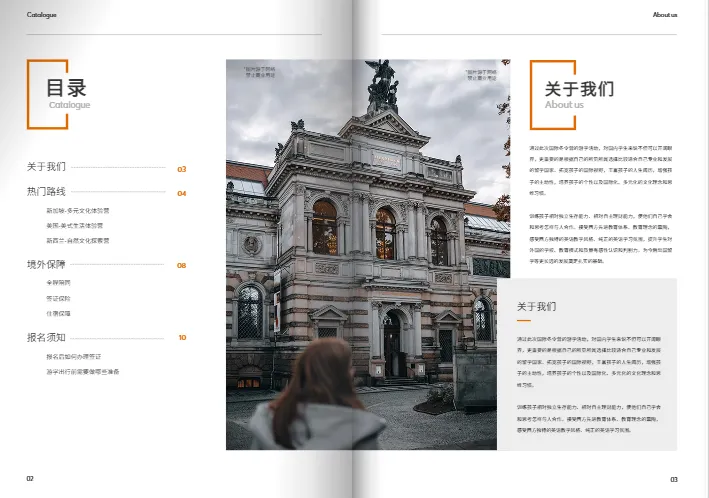Click the small 'Catalogue' header at the top left
Image resolution: width=709 pixels, height=498 pixels.
42,14
